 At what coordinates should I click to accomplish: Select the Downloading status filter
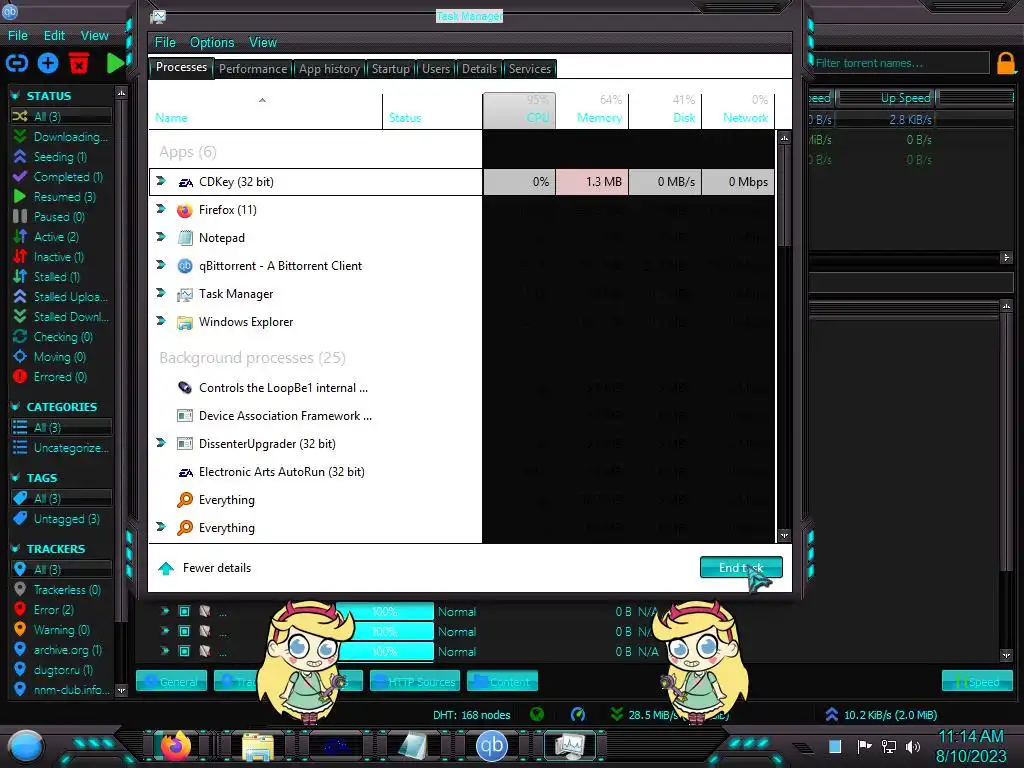61,136
